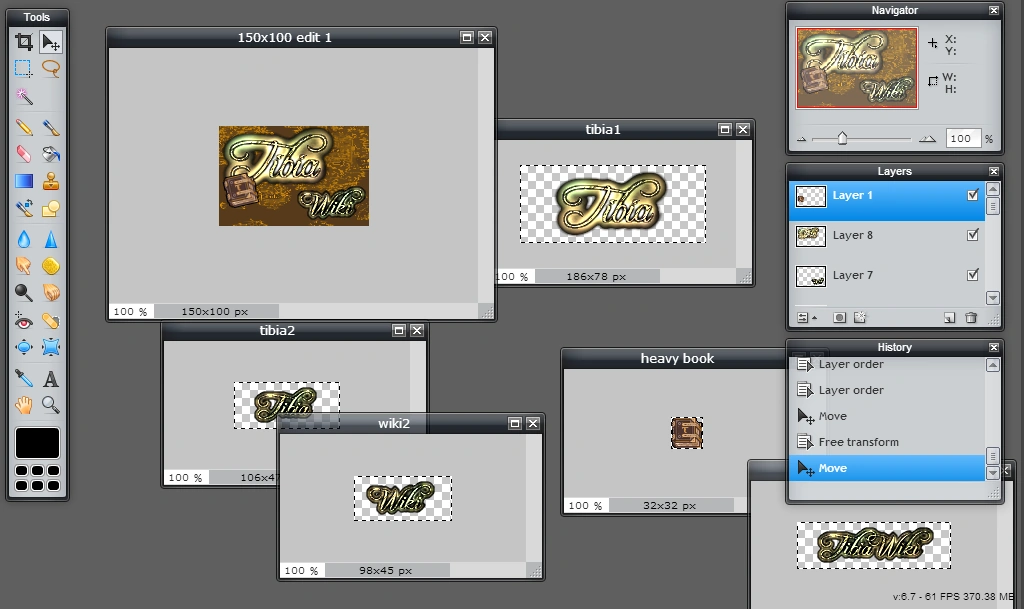Screen dimensions: 1024x609
Task: Click the Layers panel scroll-down arrow
Action: point(993,298)
